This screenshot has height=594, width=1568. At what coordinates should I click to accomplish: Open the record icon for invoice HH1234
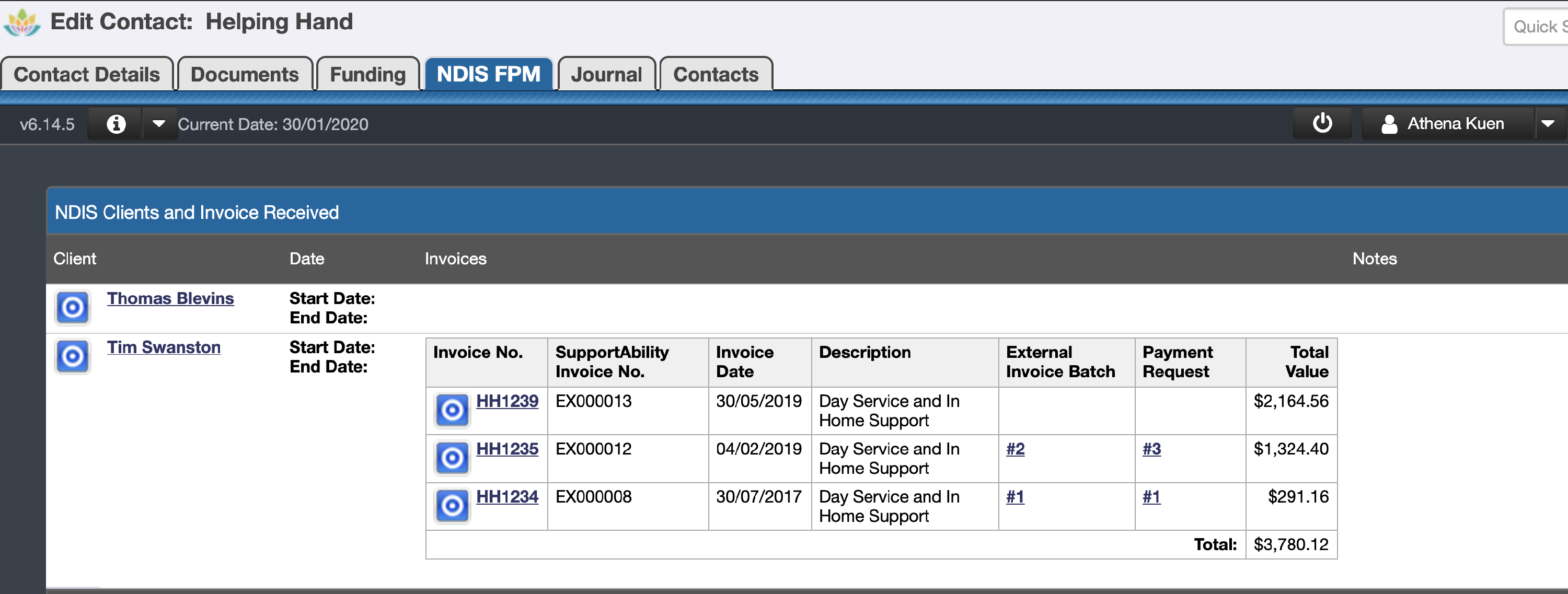452,505
